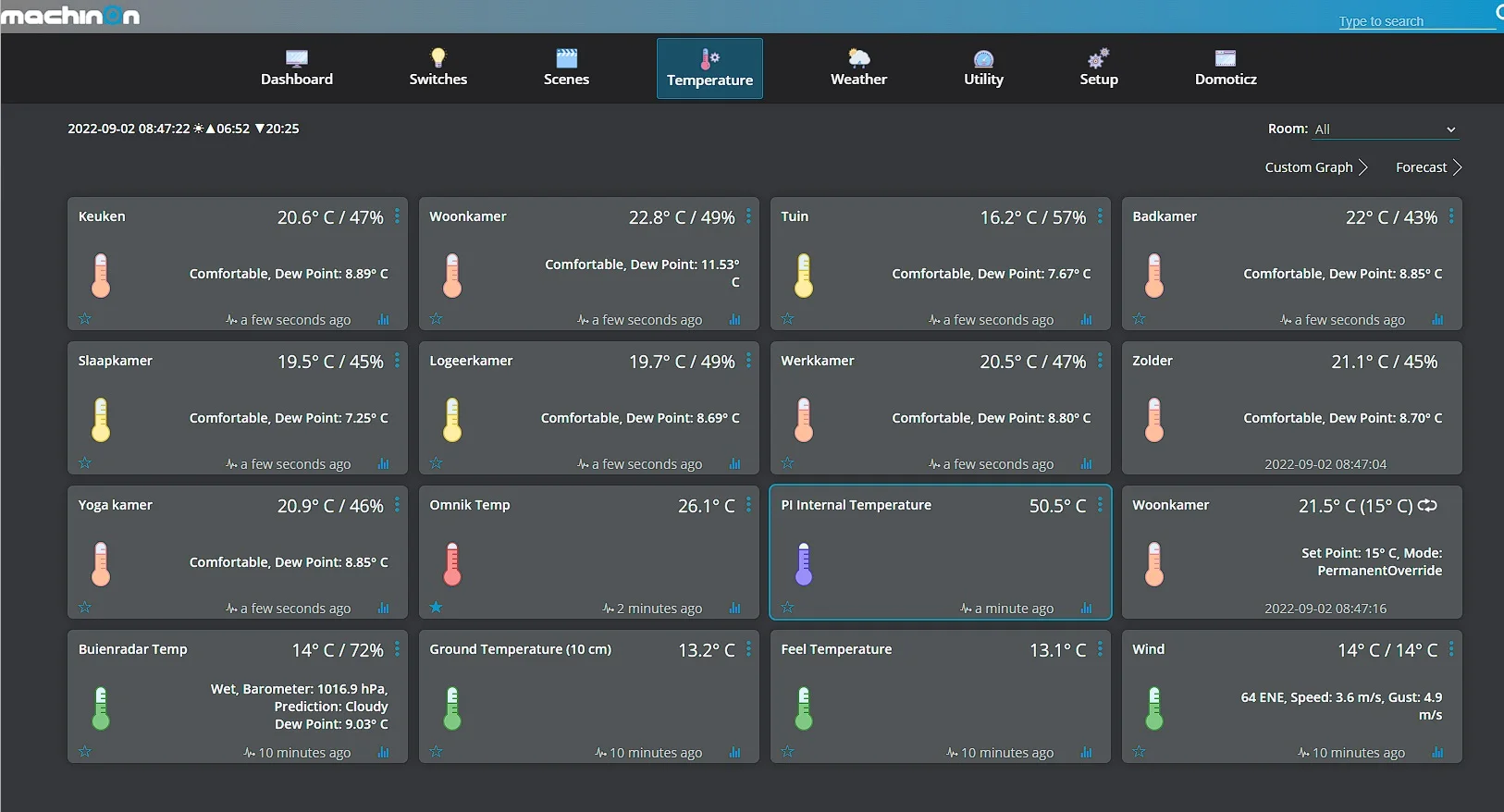Open the log chart for Wind
1504x812 pixels.
pyautogui.click(x=1438, y=753)
